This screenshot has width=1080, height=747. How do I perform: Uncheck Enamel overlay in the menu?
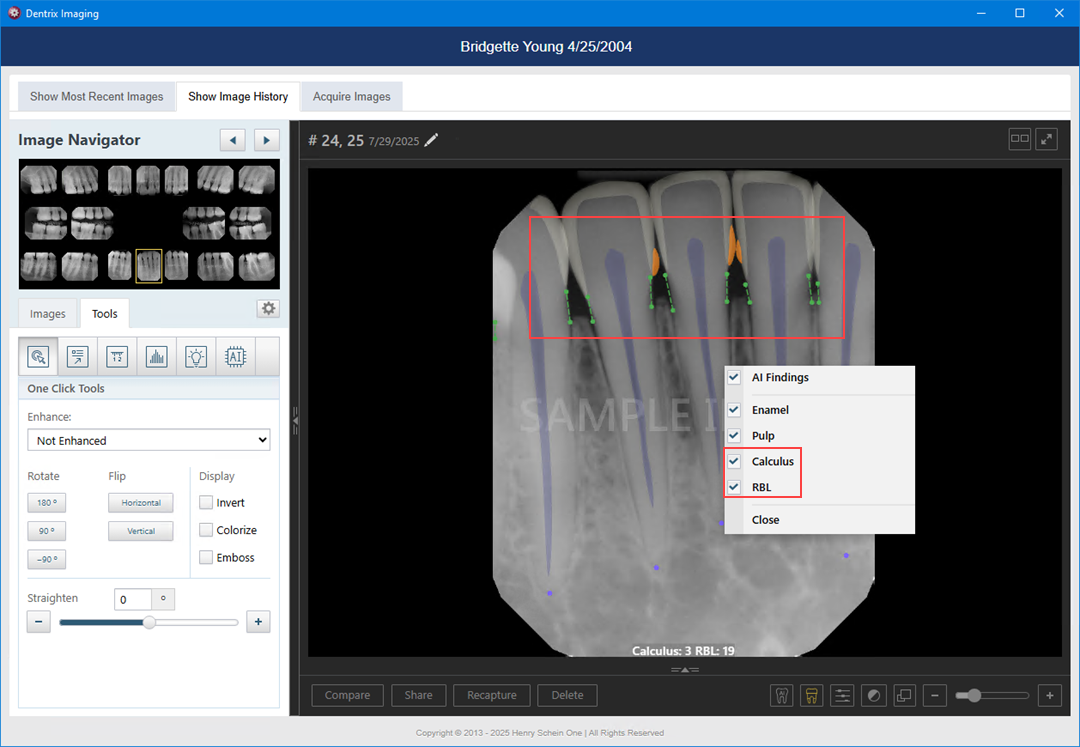tap(734, 410)
